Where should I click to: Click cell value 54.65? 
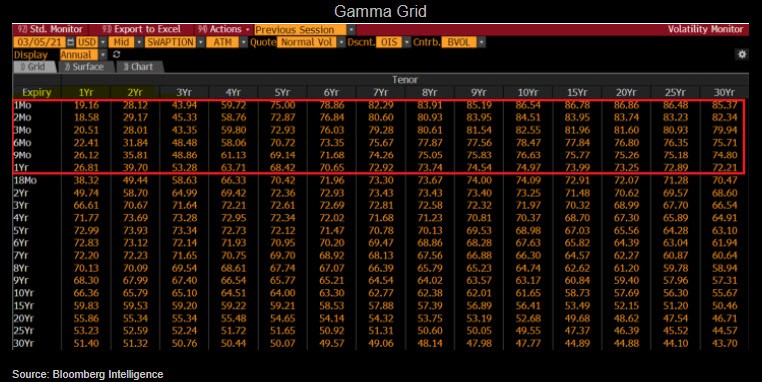point(282,318)
